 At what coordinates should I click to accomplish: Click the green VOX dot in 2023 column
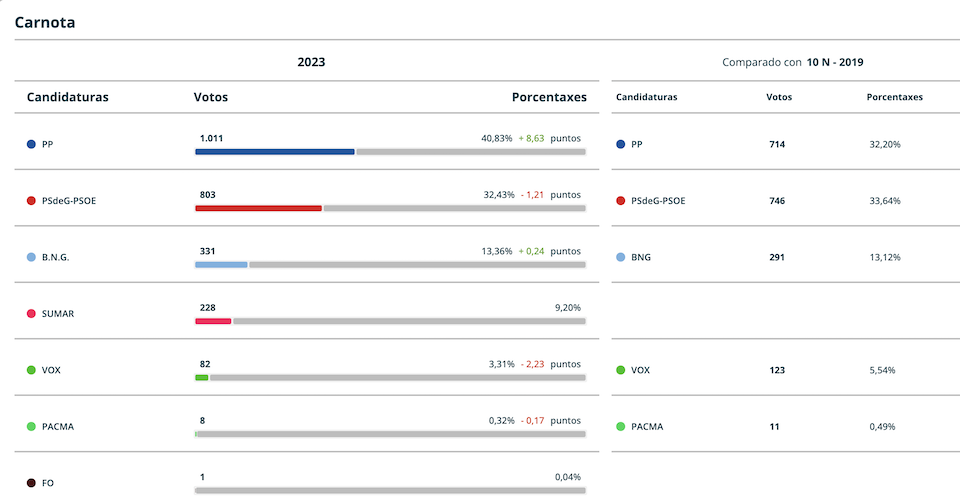click(31, 370)
